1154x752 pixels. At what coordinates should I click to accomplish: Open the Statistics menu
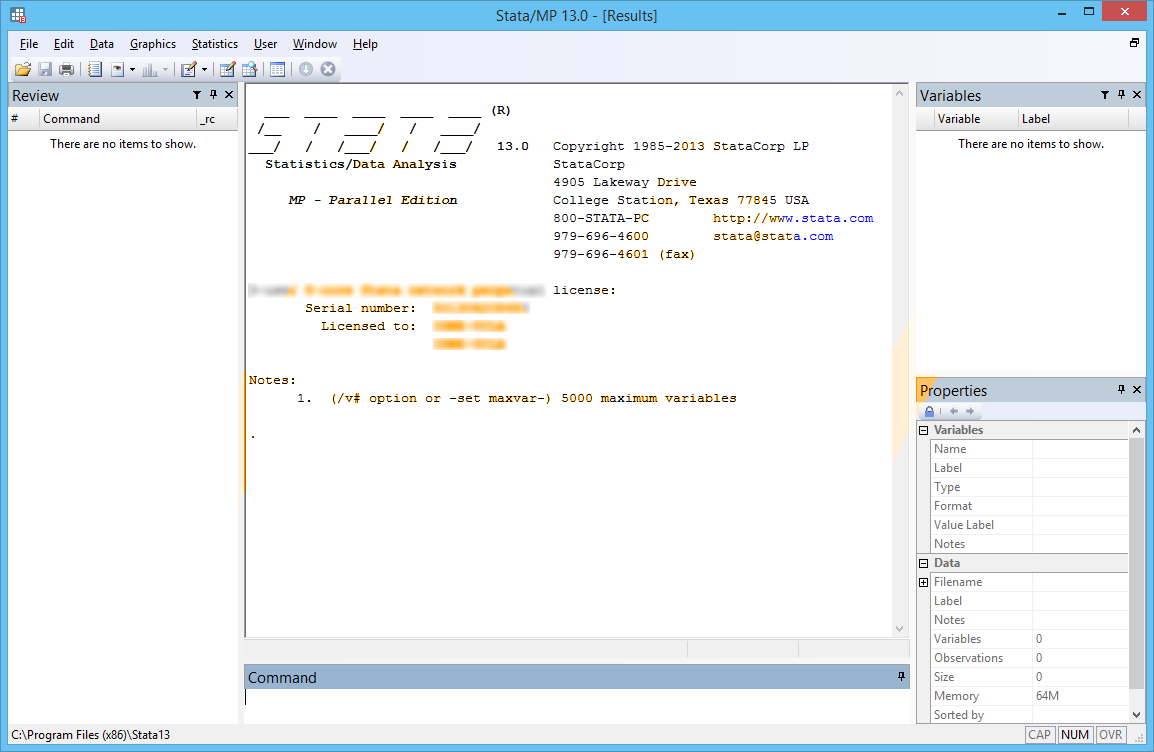(x=215, y=44)
